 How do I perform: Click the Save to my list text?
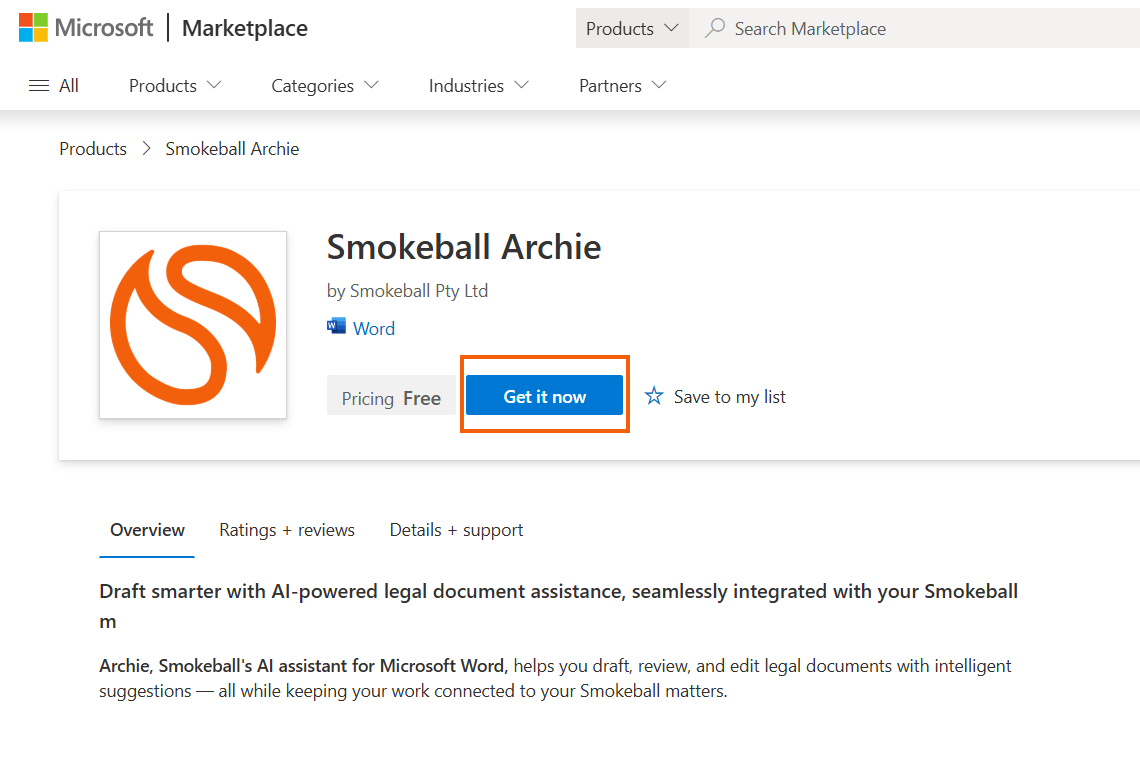click(x=730, y=397)
